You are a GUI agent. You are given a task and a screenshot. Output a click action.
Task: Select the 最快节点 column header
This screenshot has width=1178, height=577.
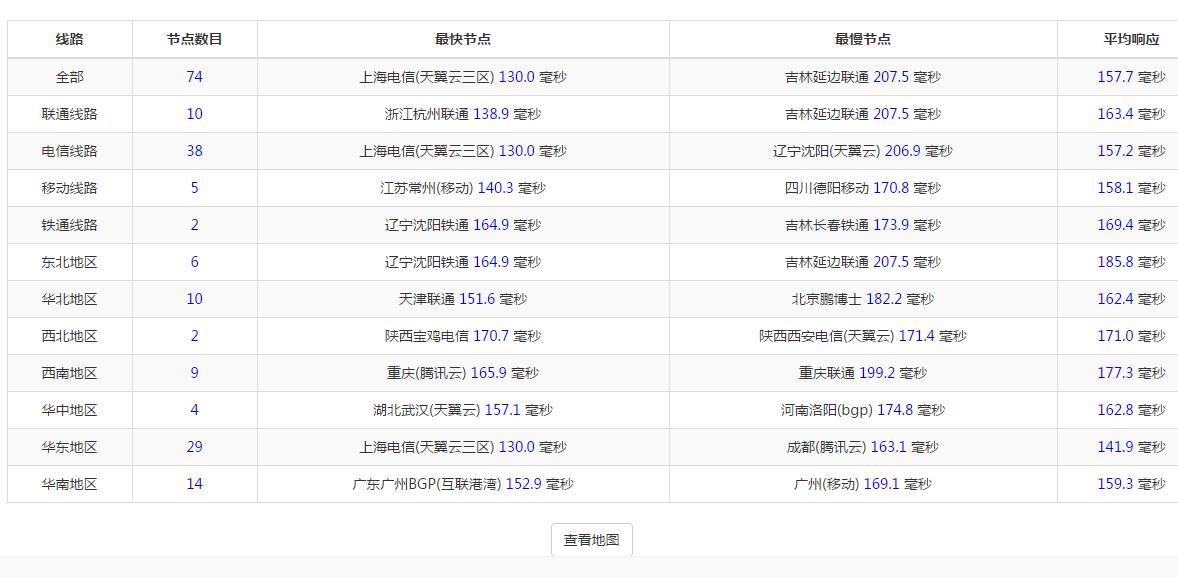click(x=463, y=40)
